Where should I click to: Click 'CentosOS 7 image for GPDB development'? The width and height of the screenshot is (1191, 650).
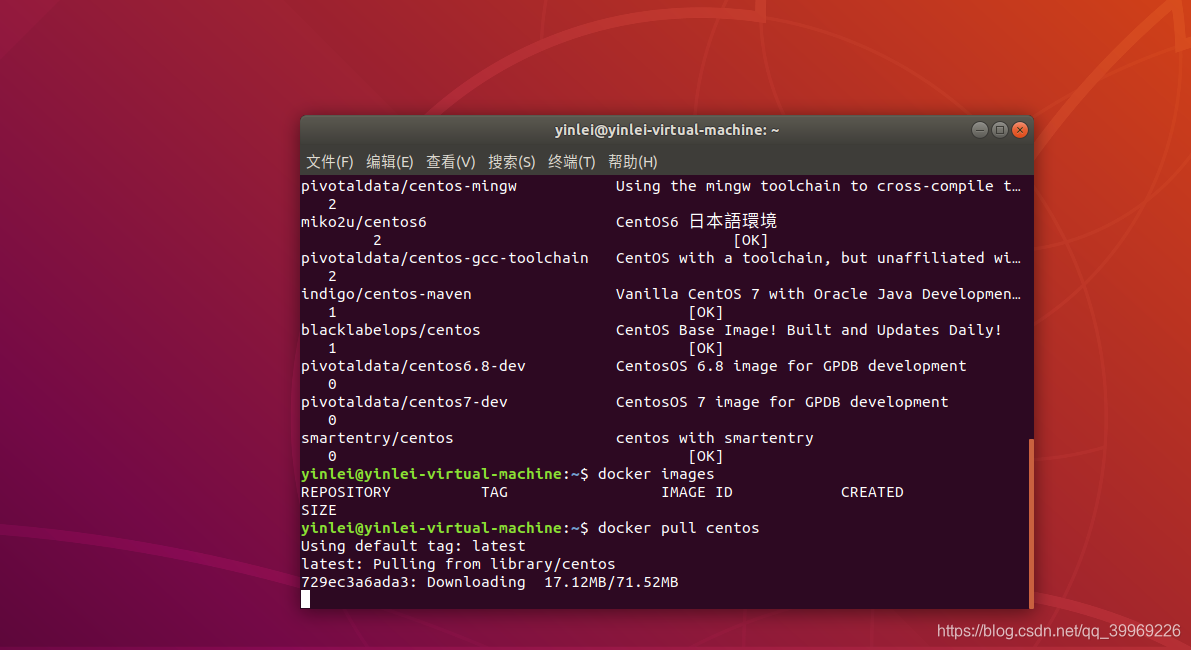pos(782,402)
